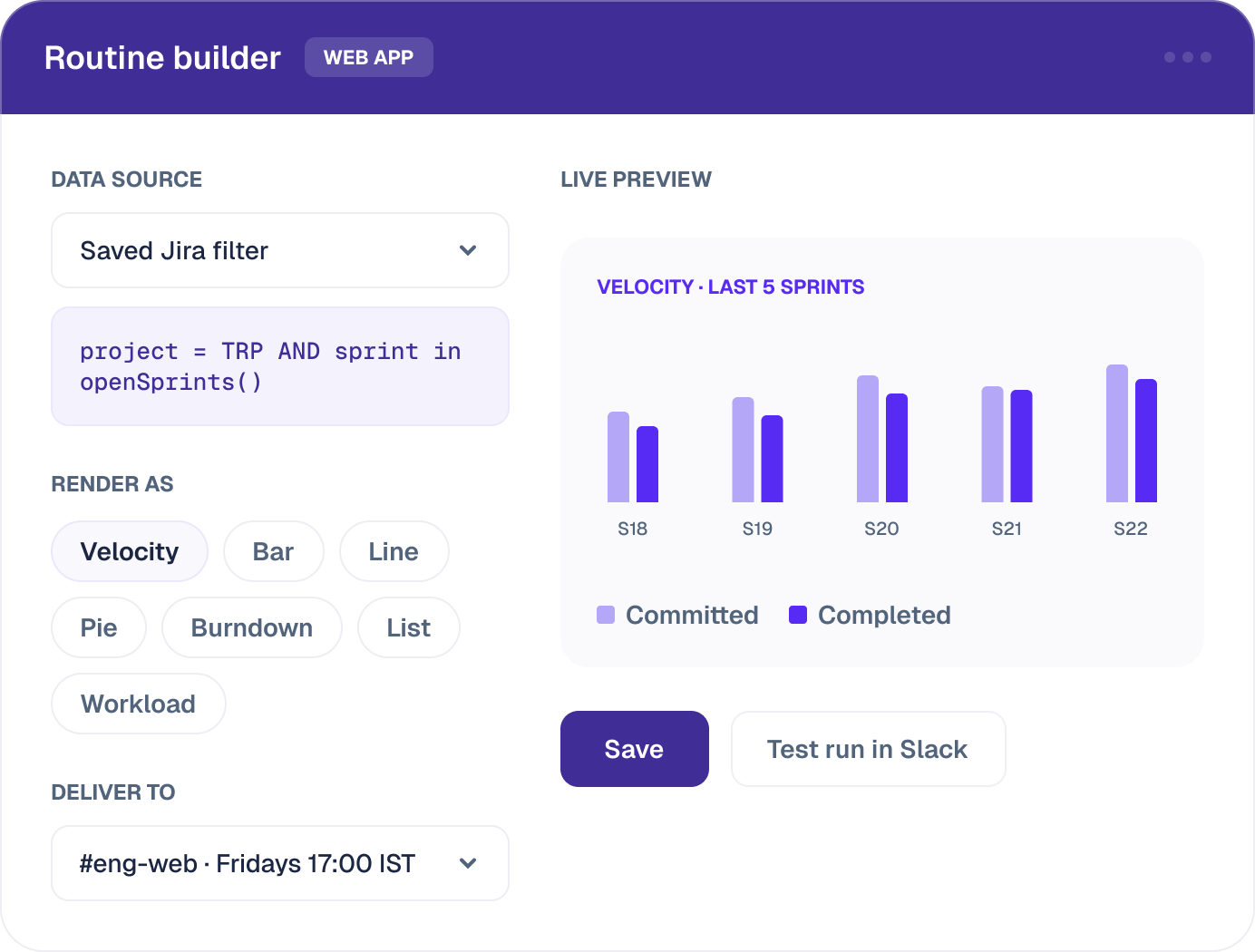Click the S20 sprint label
Image resolution: width=1255 pixels, height=952 pixels.
[881, 529]
